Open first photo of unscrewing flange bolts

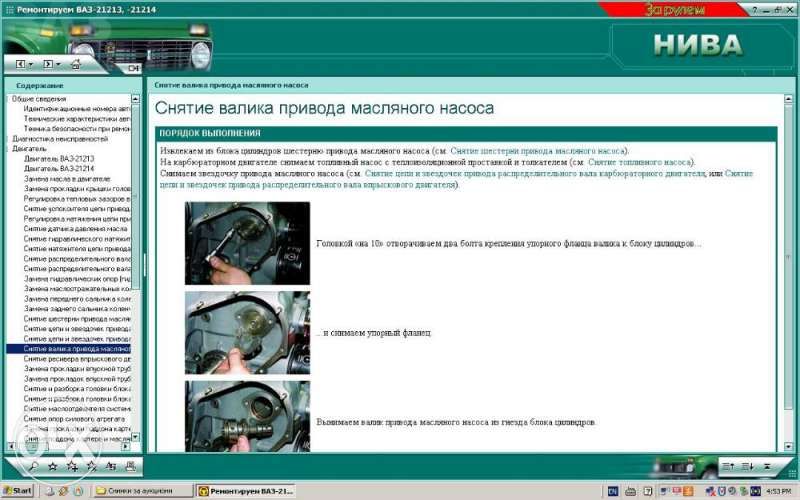pos(247,243)
